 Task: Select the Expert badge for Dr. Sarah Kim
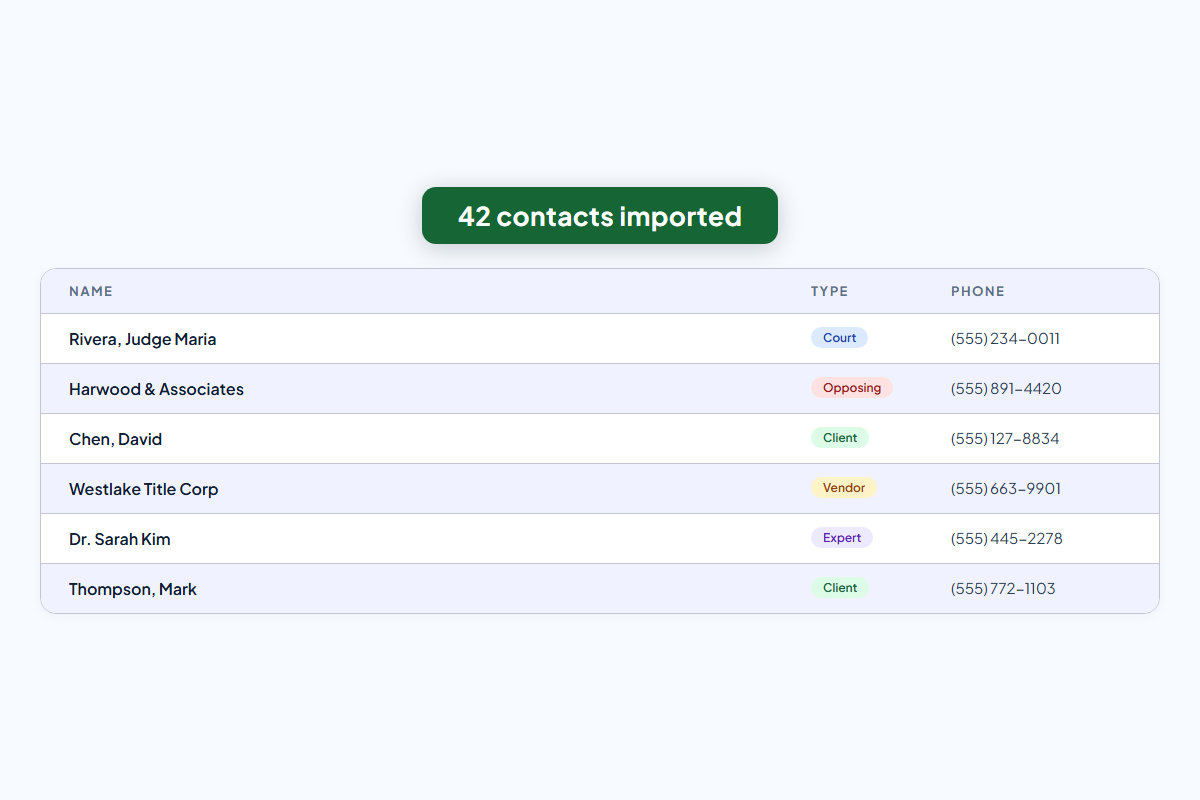pyautogui.click(x=841, y=538)
